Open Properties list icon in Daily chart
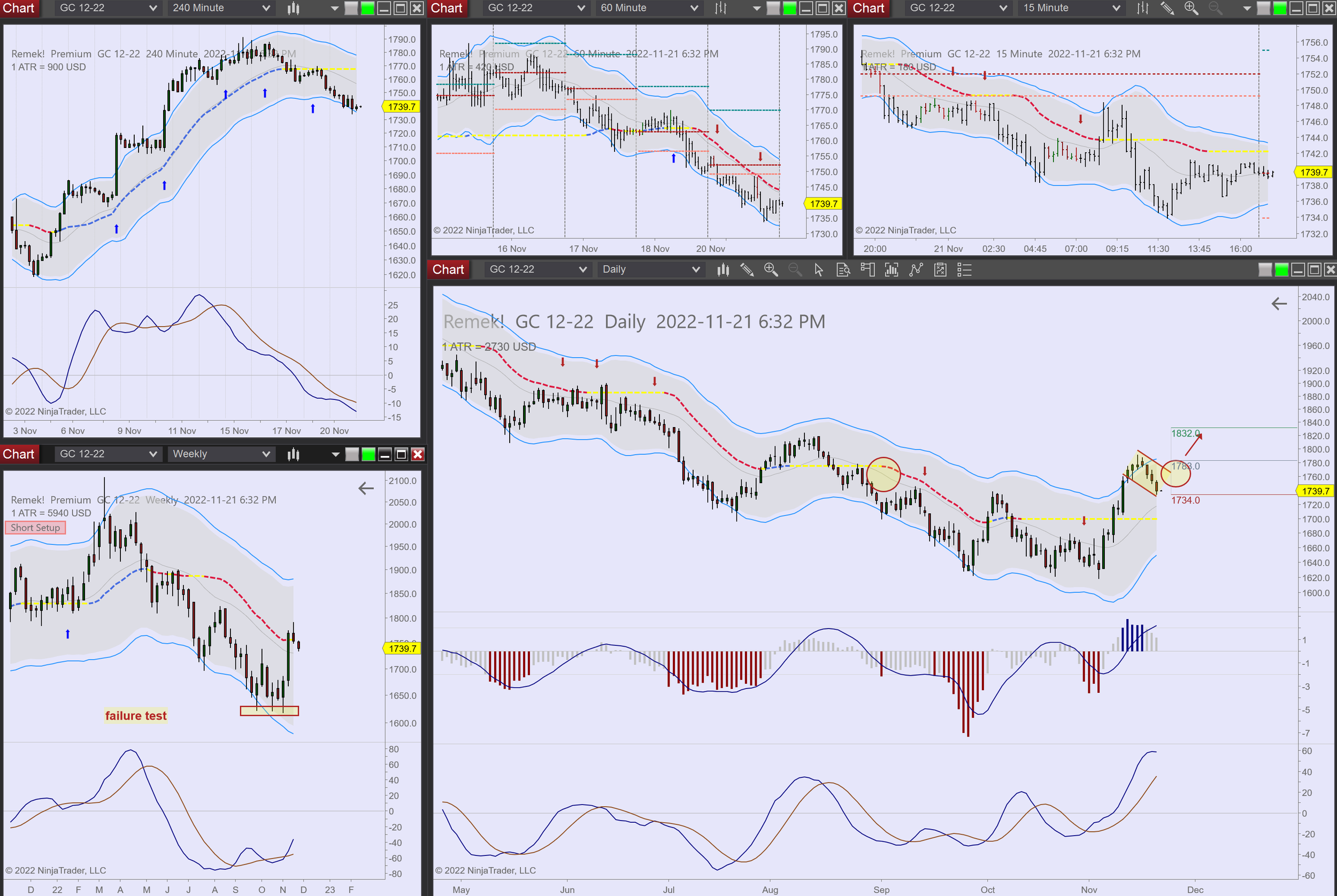Image resolution: width=1337 pixels, height=896 pixels. [964, 270]
